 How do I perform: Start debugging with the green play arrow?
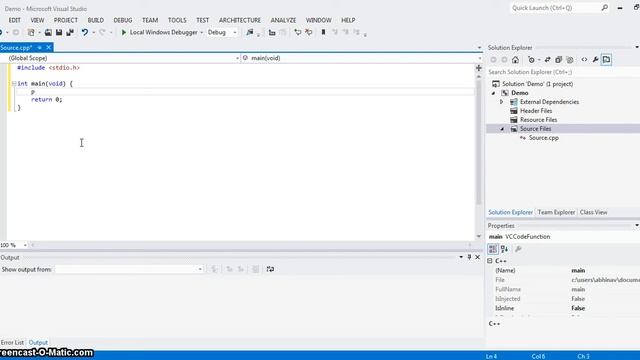click(x=124, y=32)
